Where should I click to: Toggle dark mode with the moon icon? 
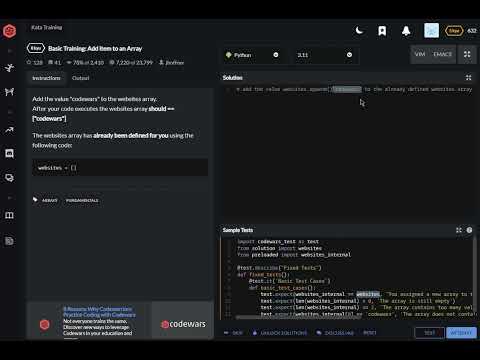pos(359,31)
